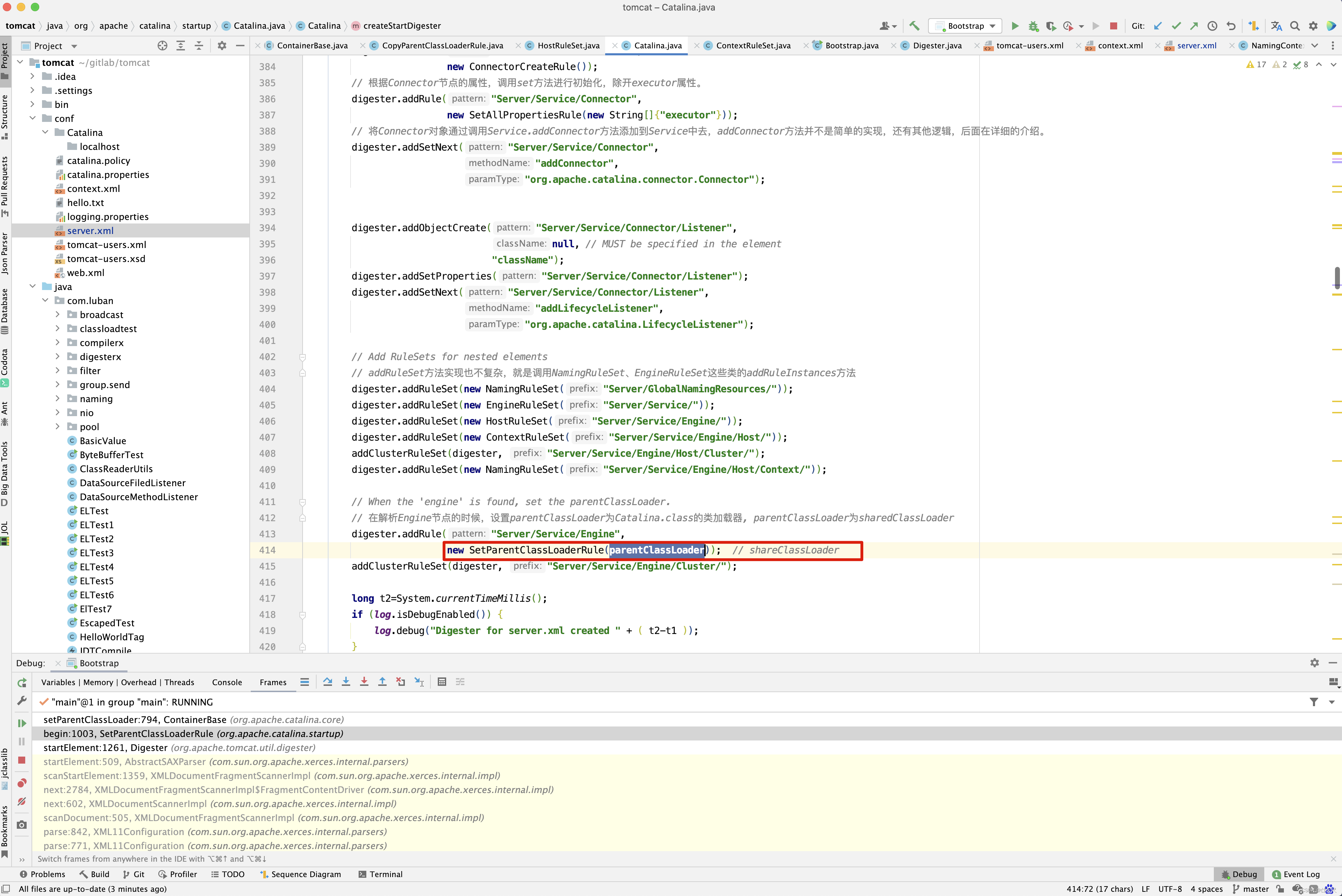Expand the broadcast package folder
This screenshot has width=1342, height=896.
click(57, 314)
